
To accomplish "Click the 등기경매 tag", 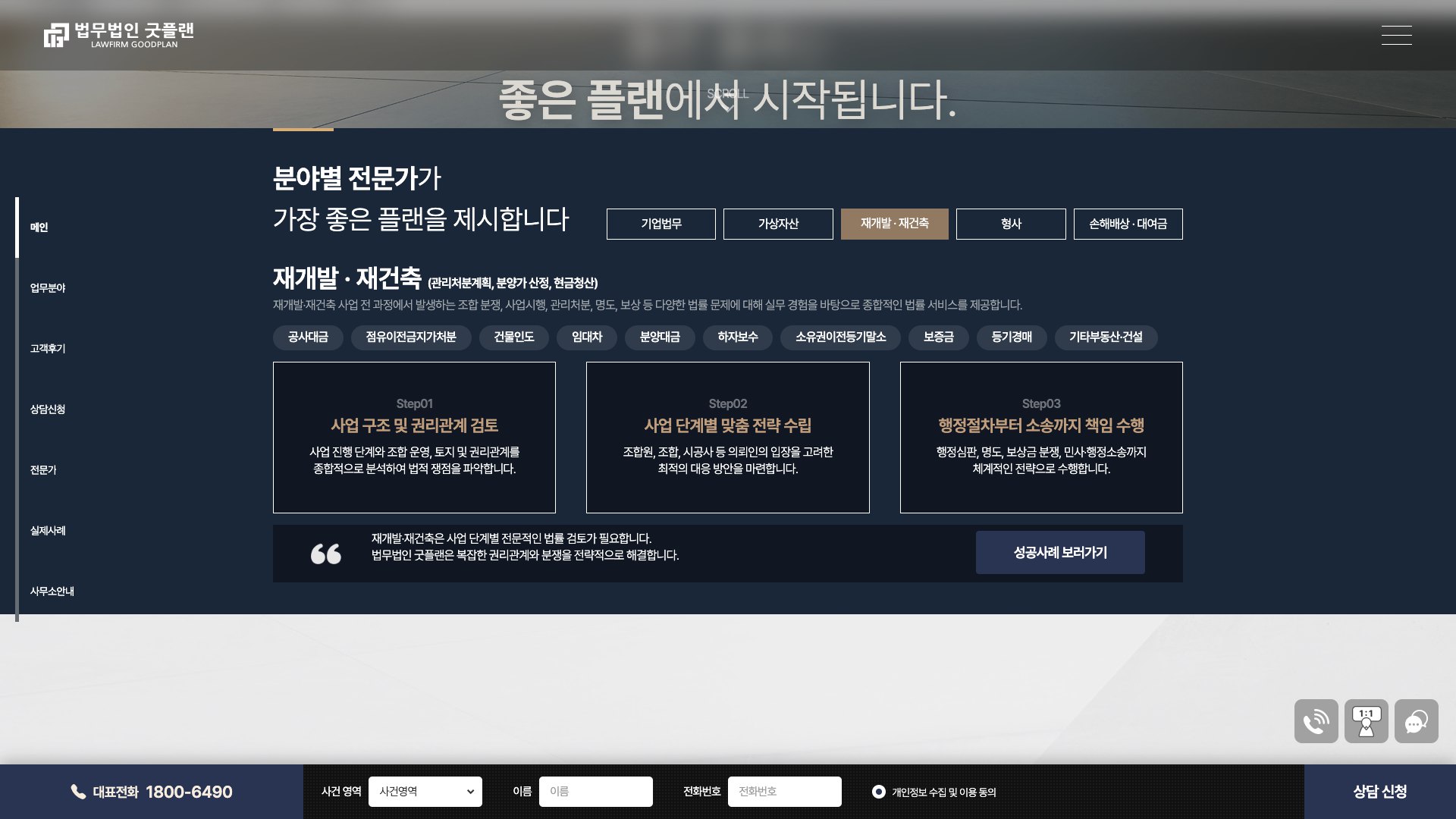I will (1012, 337).
